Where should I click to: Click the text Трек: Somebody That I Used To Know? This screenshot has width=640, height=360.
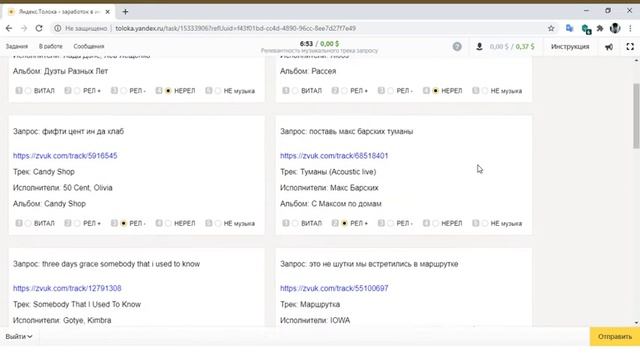point(77,304)
